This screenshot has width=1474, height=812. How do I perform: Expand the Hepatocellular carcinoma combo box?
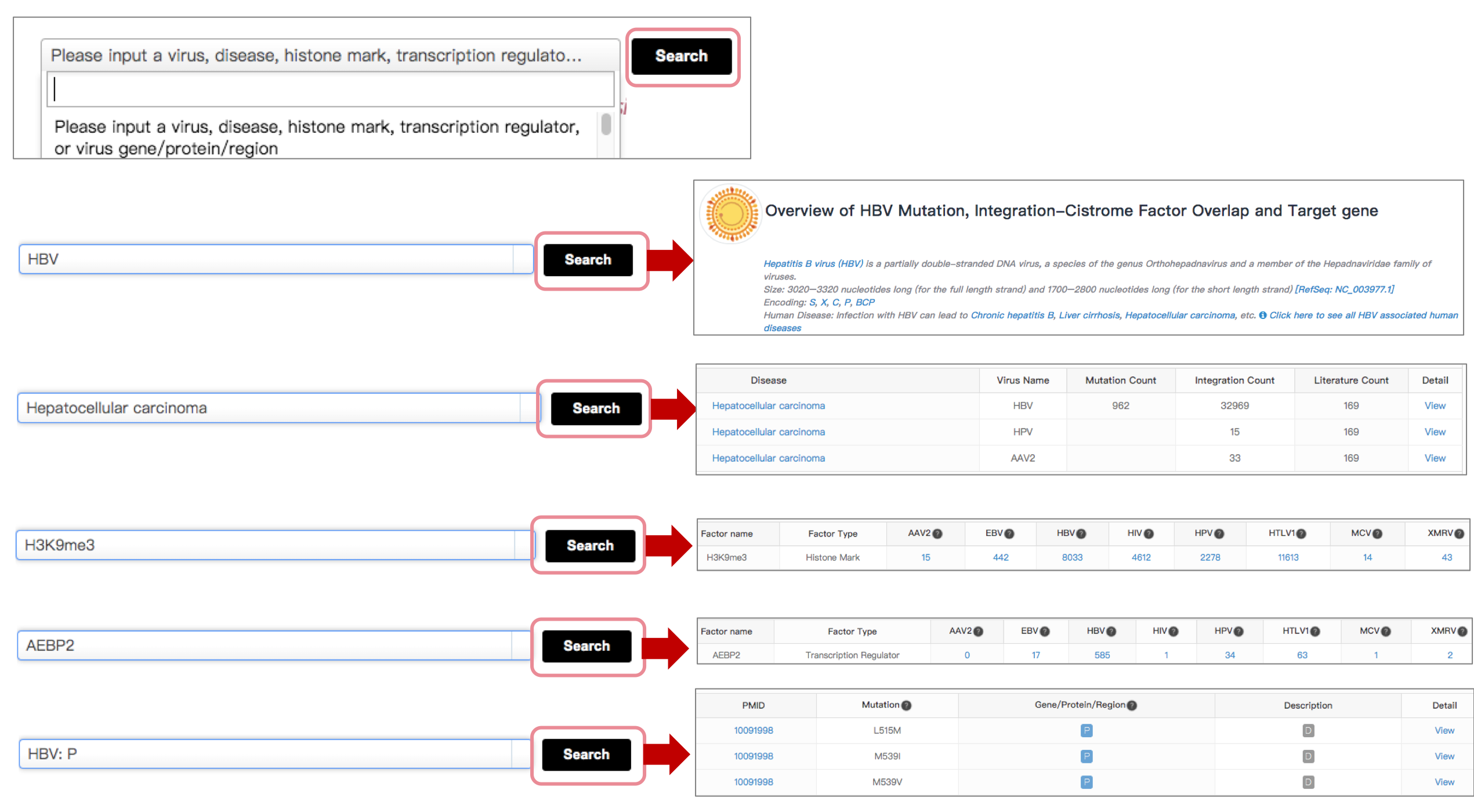[530, 408]
